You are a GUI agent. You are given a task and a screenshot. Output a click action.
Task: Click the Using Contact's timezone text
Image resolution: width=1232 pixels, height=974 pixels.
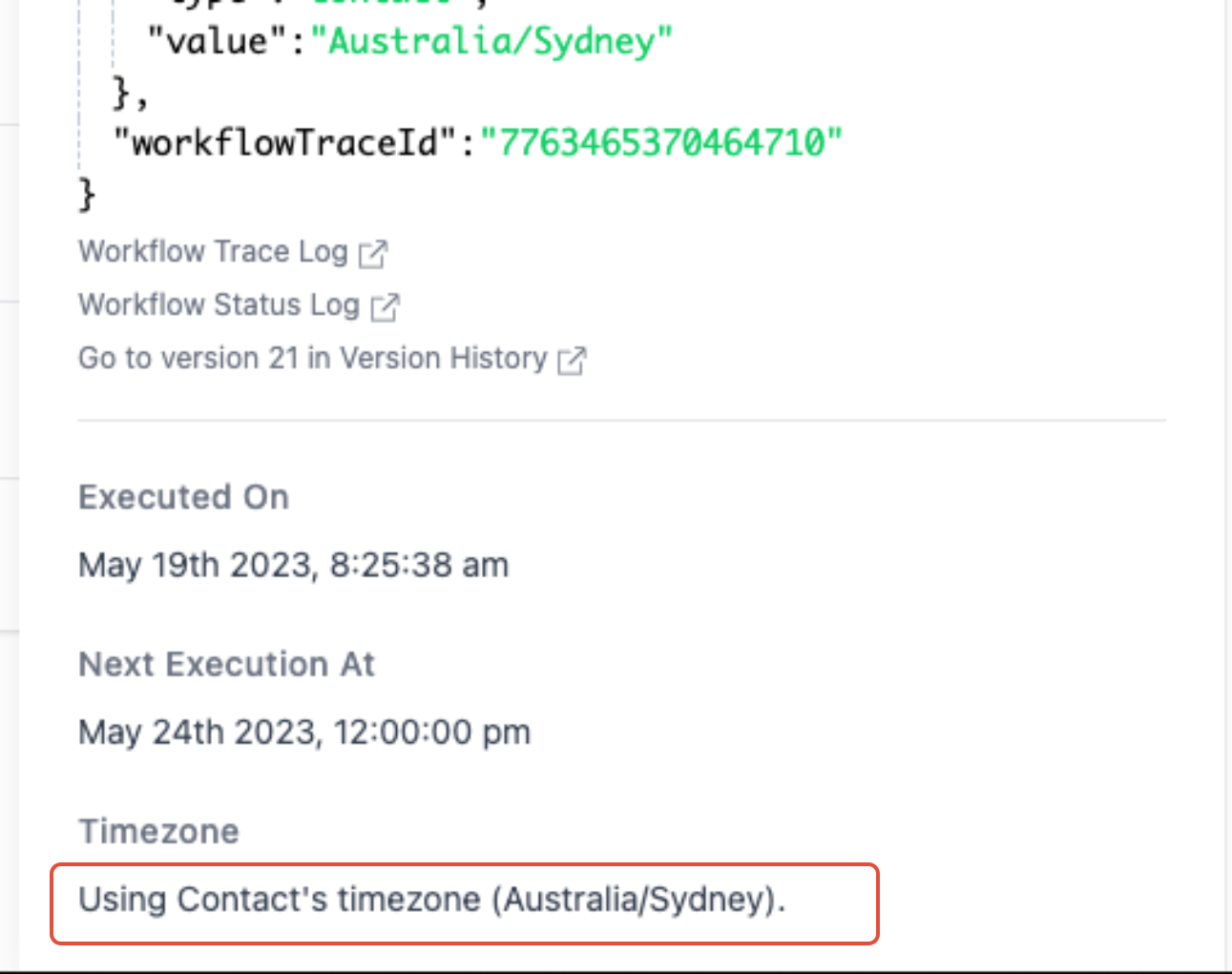[431, 900]
